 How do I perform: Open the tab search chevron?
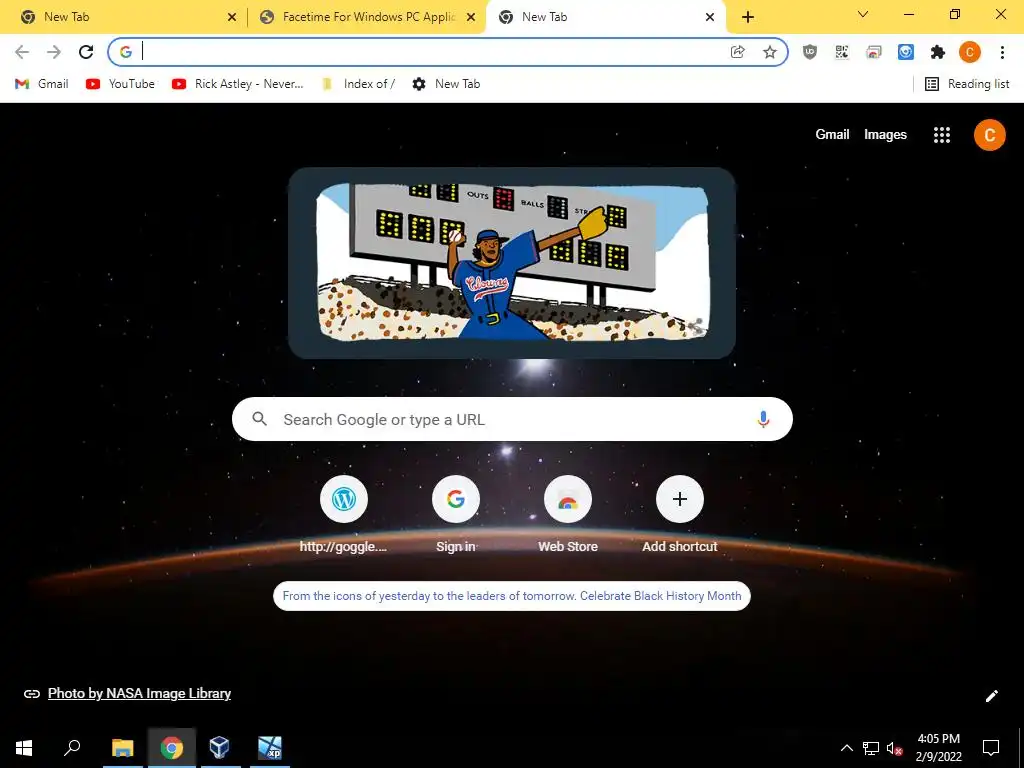coord(863,14)
